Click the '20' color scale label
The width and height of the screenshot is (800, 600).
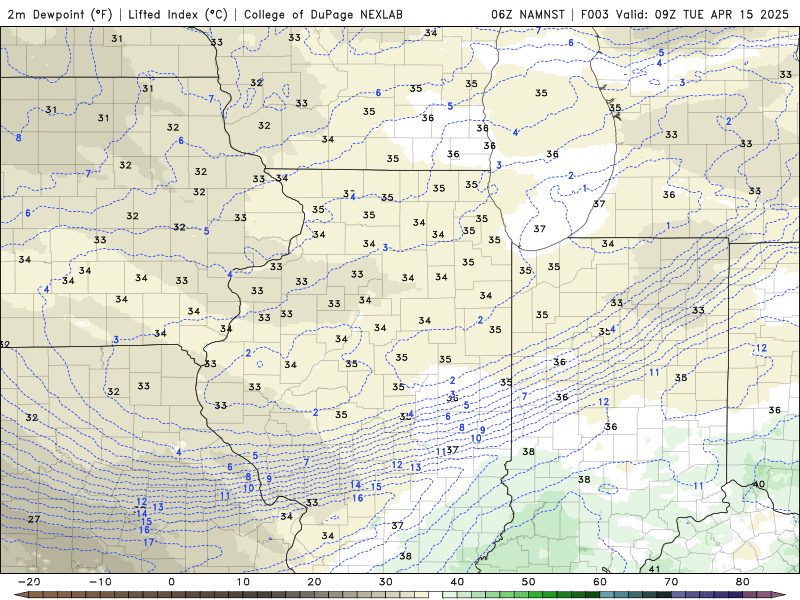pos(314,582)
